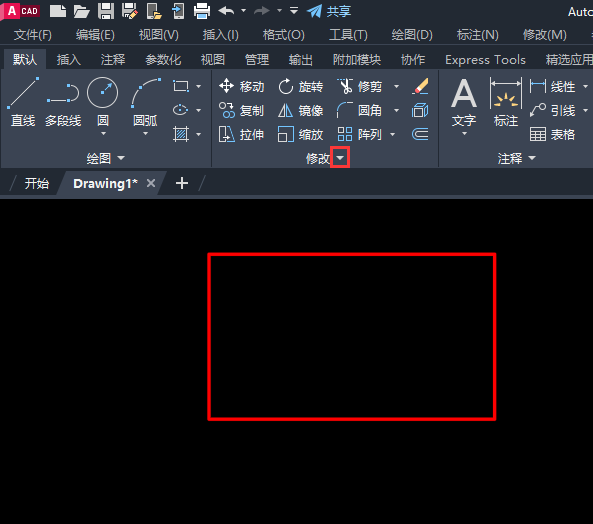The width and height of the screenshot is (593, 524).
Task: Save to web and mobile icon
Action: click(x=178, y=11)
